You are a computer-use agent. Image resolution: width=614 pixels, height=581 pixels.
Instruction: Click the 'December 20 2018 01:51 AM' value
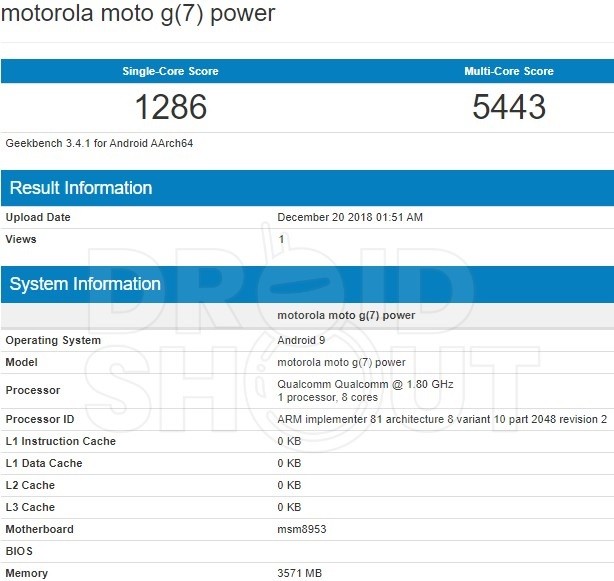click(x=350, y=217)
